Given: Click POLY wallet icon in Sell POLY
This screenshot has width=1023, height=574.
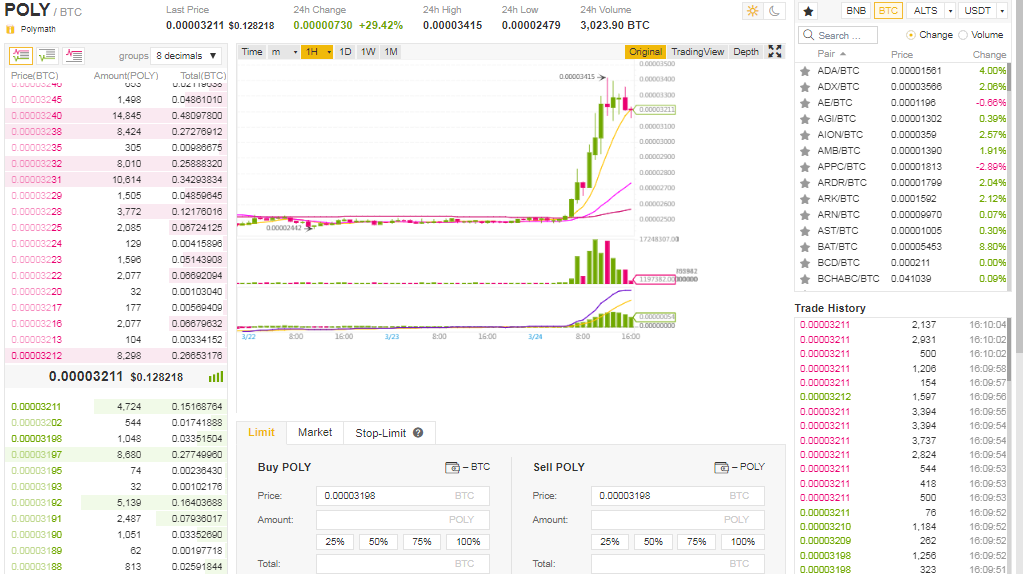Looking at the screenshot, I should point(722,467).
